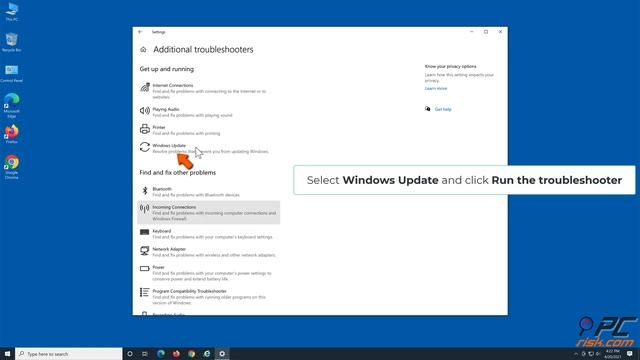
Task: Open the notification center icon
Action: [x=630, y=354]
